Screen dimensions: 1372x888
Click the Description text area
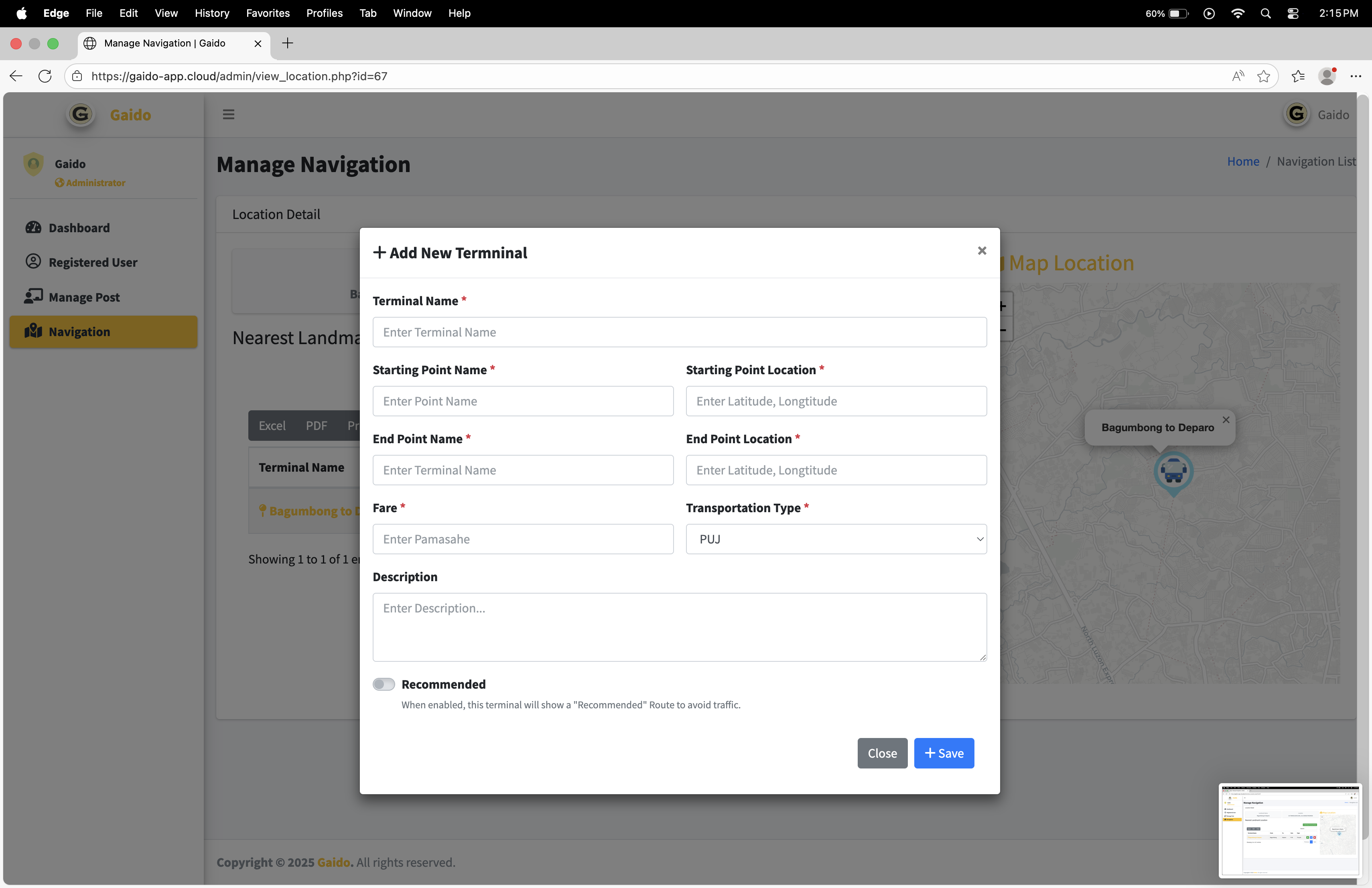(x=679, y=626)
